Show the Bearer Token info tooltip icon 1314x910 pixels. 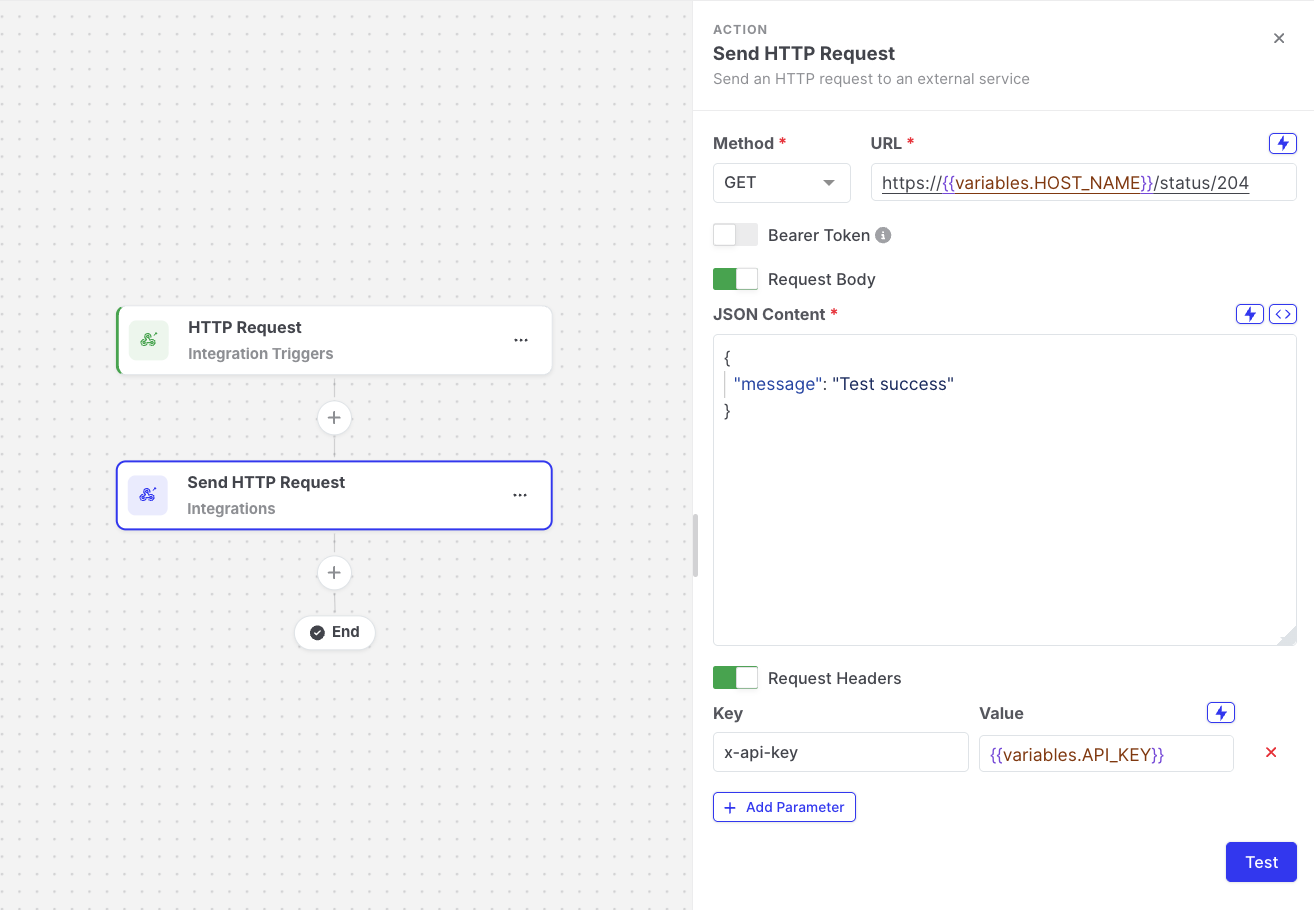tap(883, 235)
